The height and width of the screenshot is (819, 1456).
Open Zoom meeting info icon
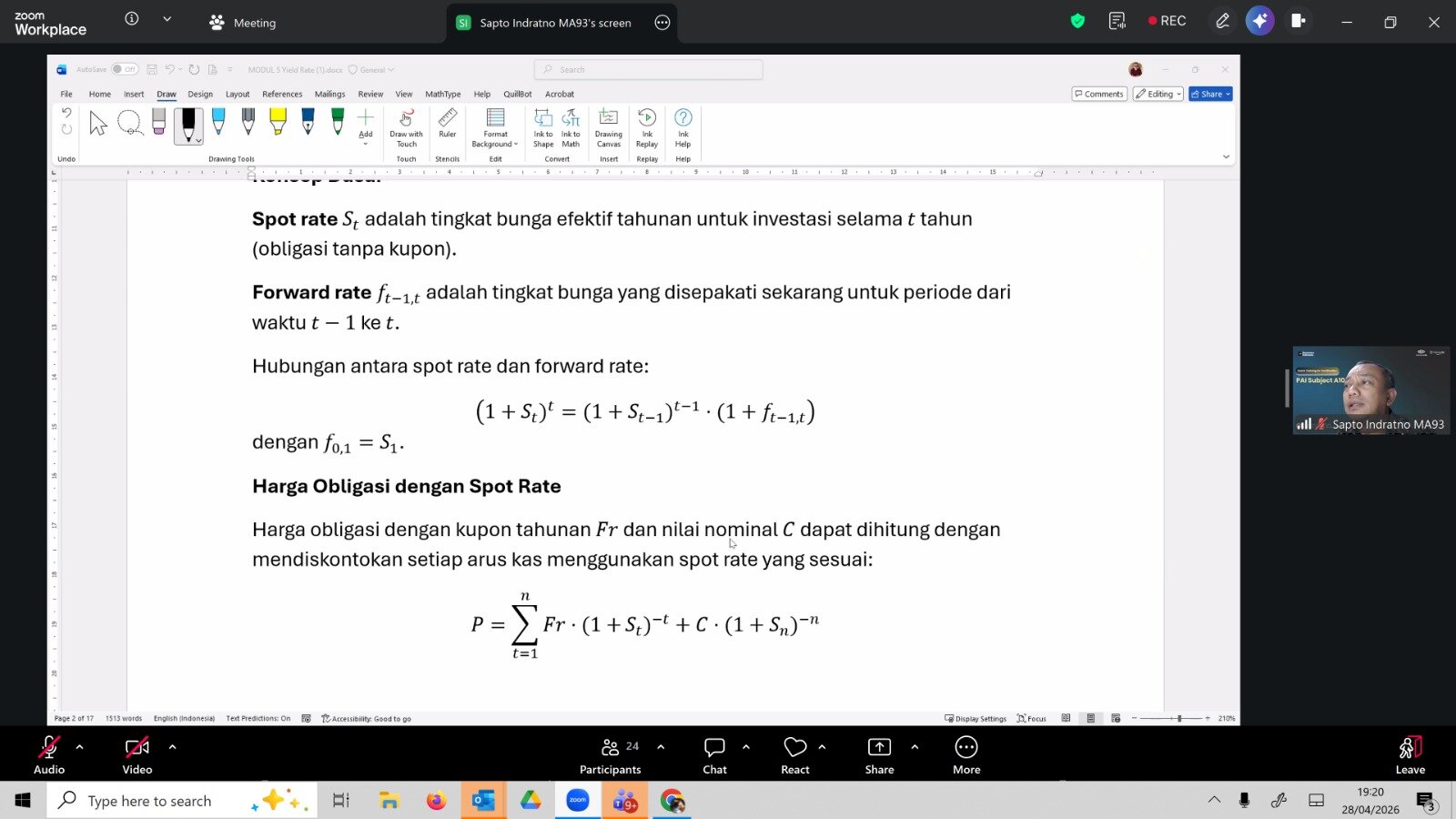pos(132,19)
